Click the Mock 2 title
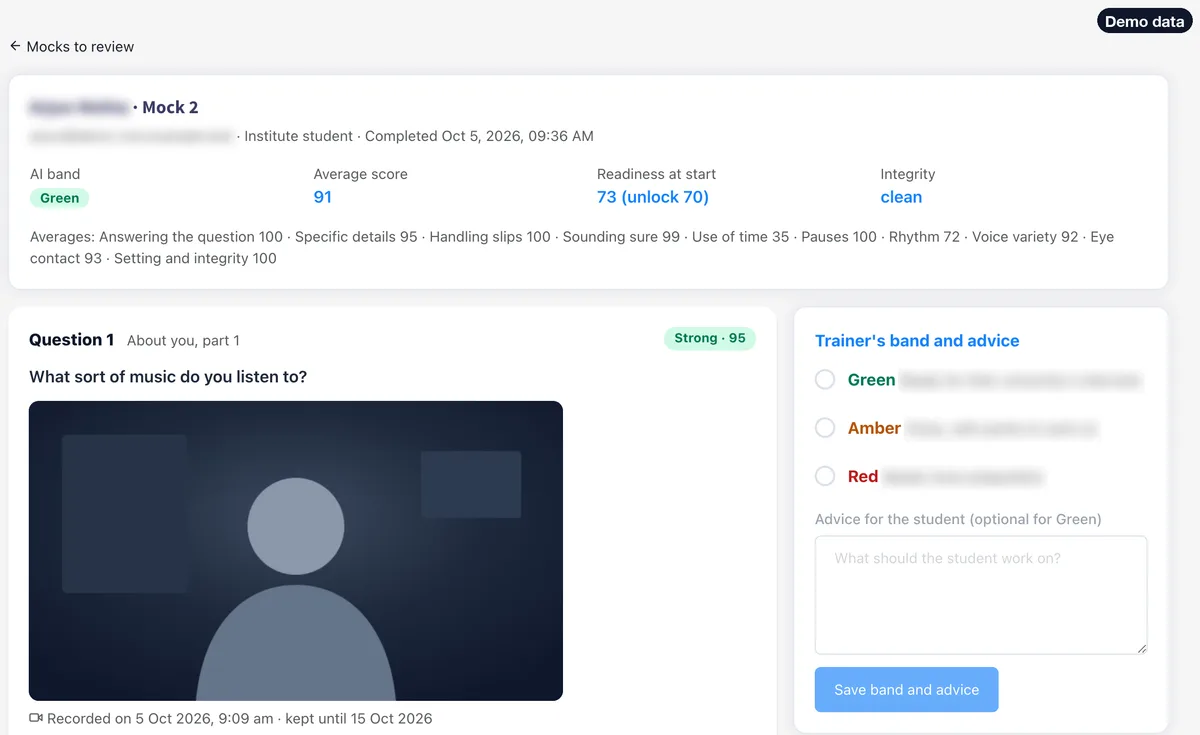This screenshot has height=735, width=1200. 170,107
